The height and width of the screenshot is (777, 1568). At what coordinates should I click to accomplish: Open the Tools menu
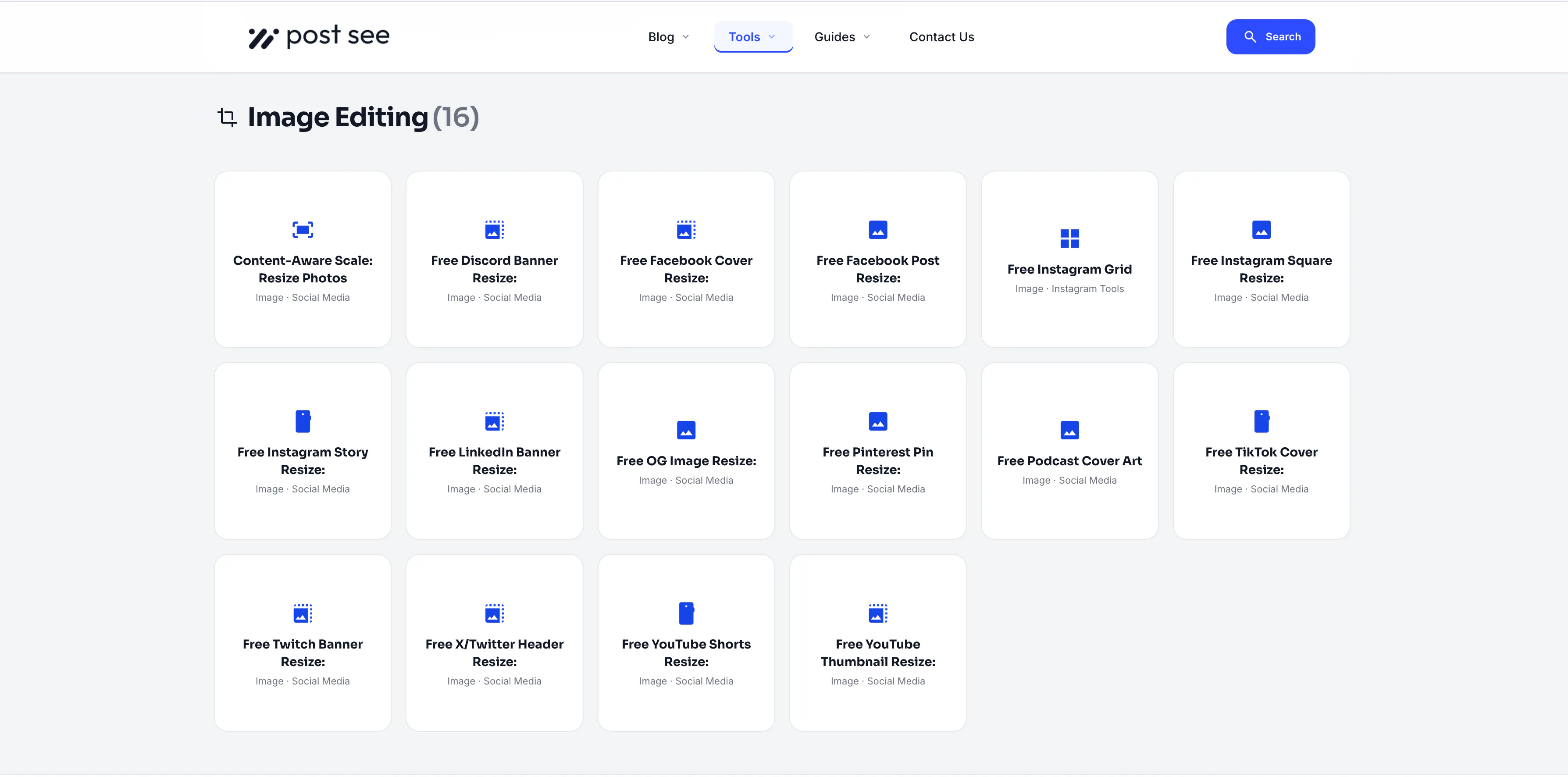point(753,37)
